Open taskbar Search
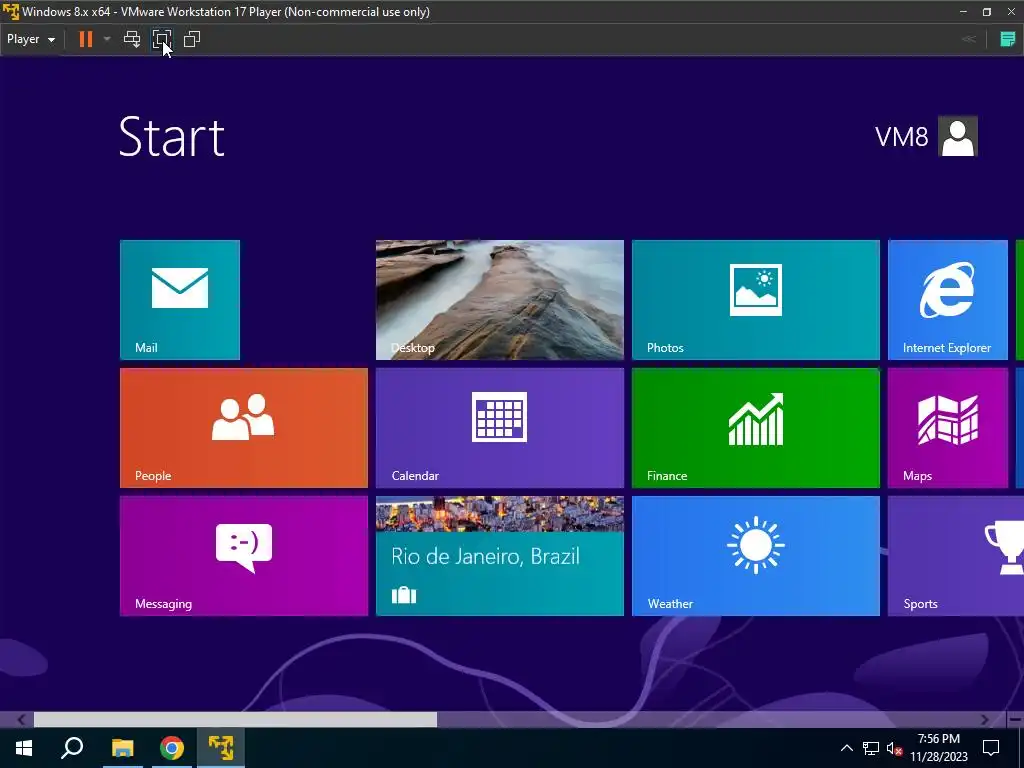 [x=72, y=748]
